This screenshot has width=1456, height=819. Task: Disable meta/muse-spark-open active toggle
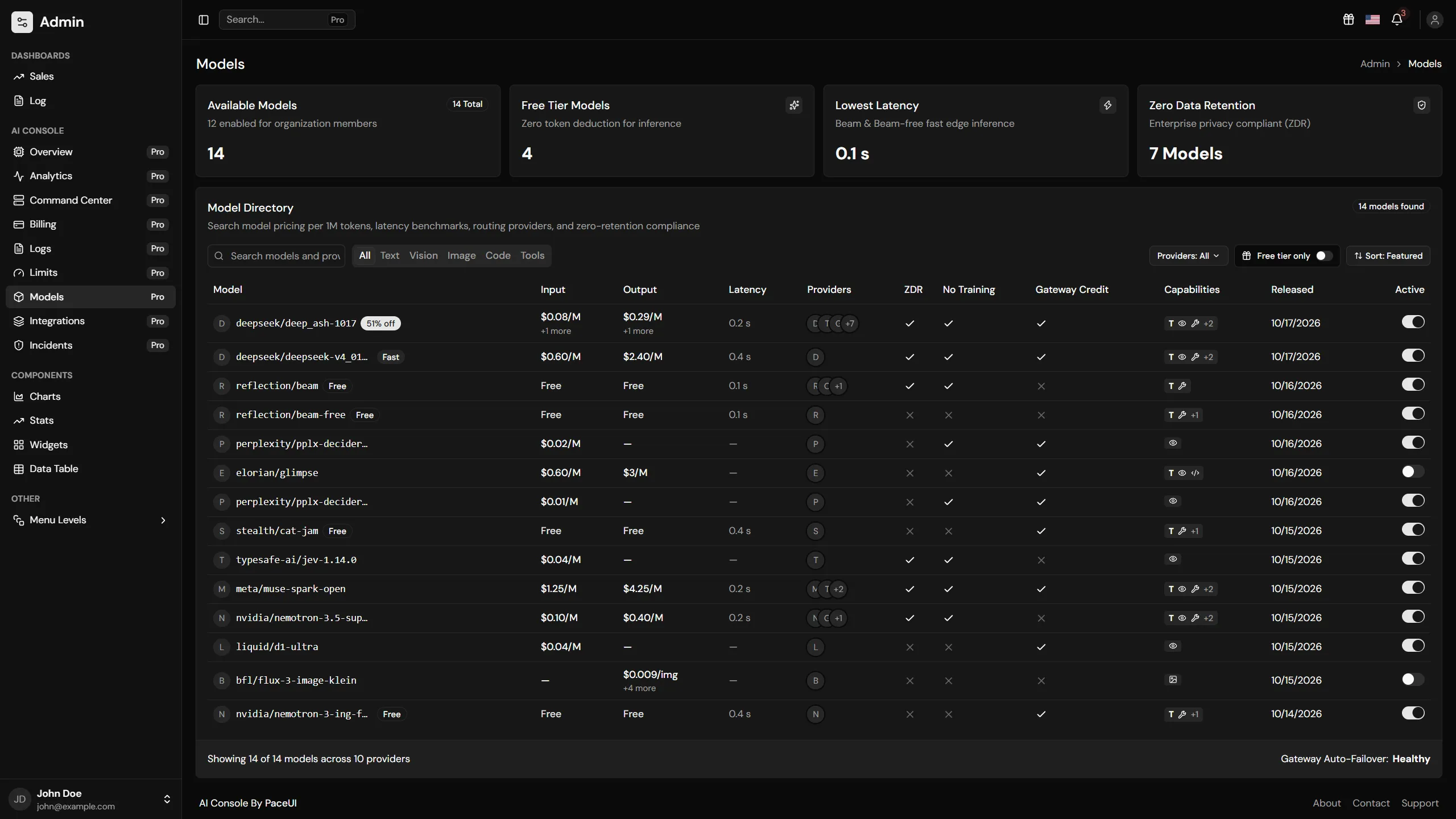click(1413, 588)
